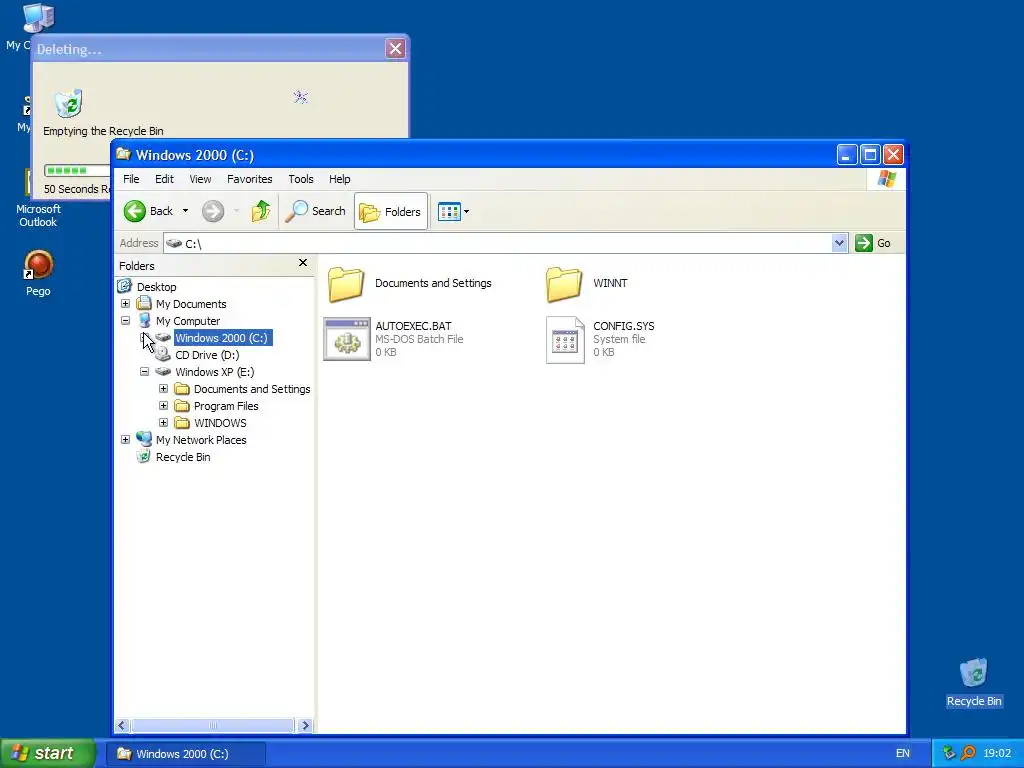Click the taskbar clock showing 19:02

[997, 753]
